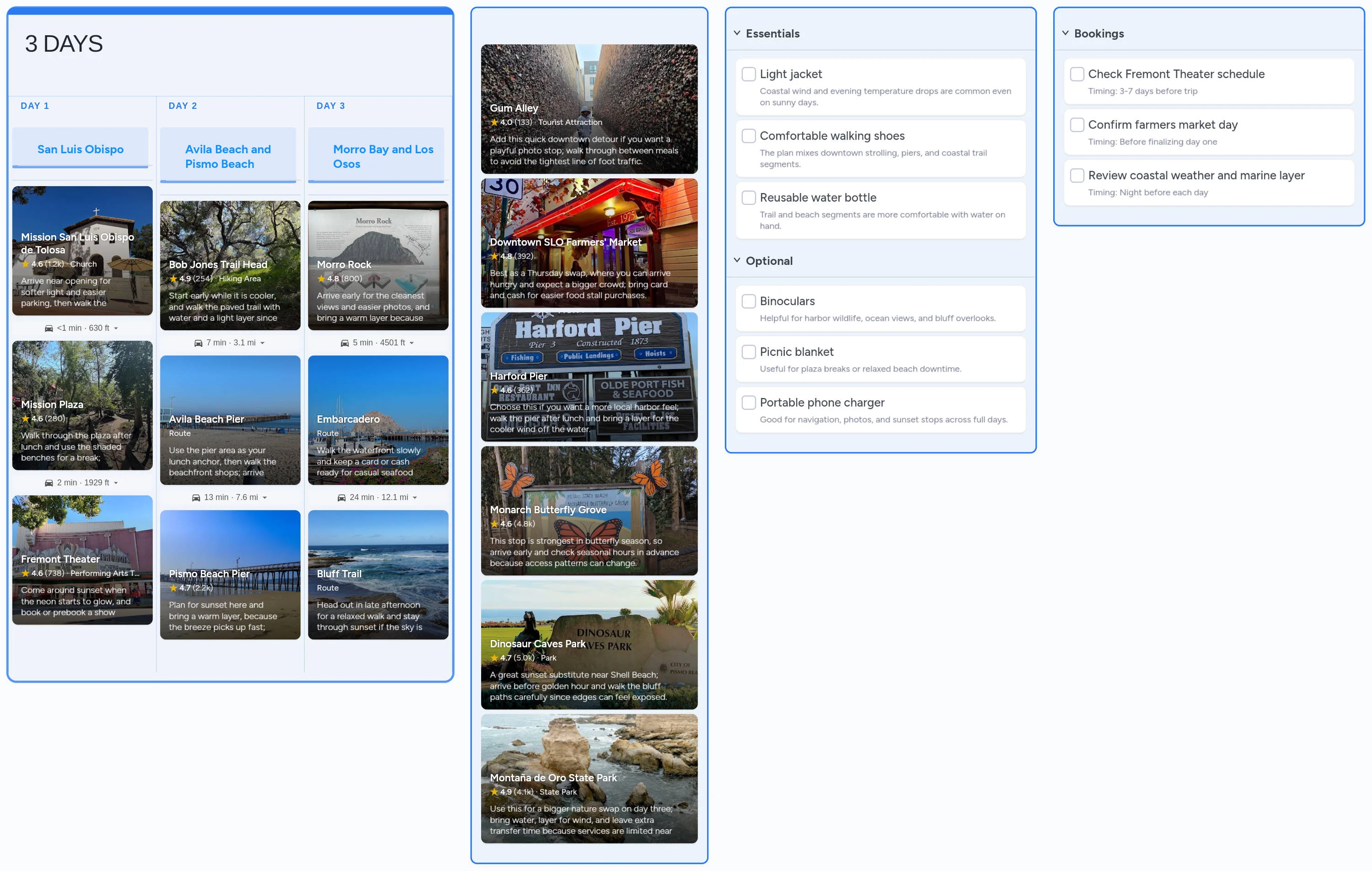
Task: Click the star icon on Montaña de Oro State Park card
Action: [493, 792]
